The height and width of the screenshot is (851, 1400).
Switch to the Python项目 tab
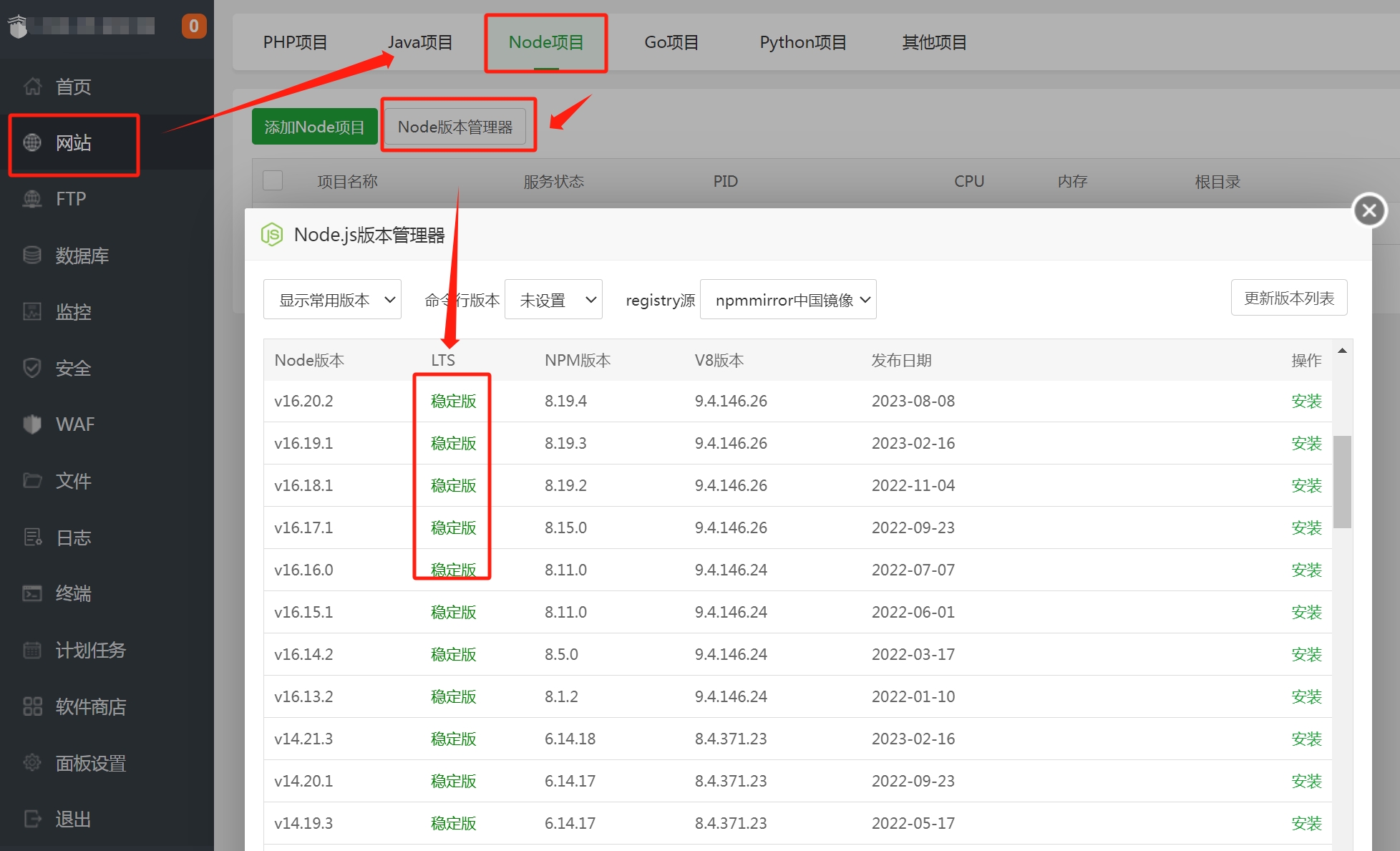point(802,42)
